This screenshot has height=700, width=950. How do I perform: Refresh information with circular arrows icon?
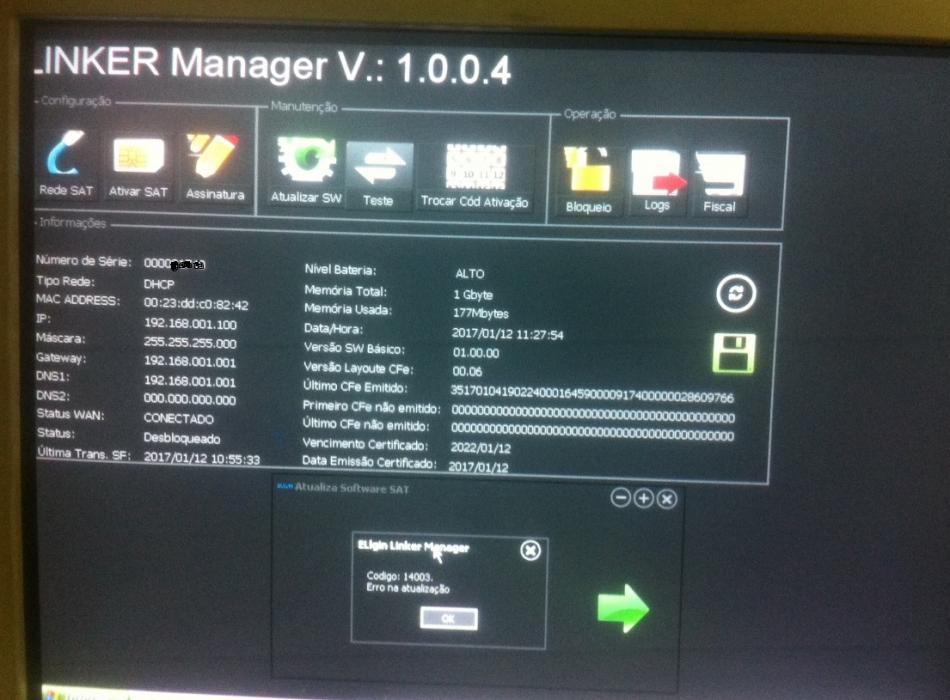(736, 294)
